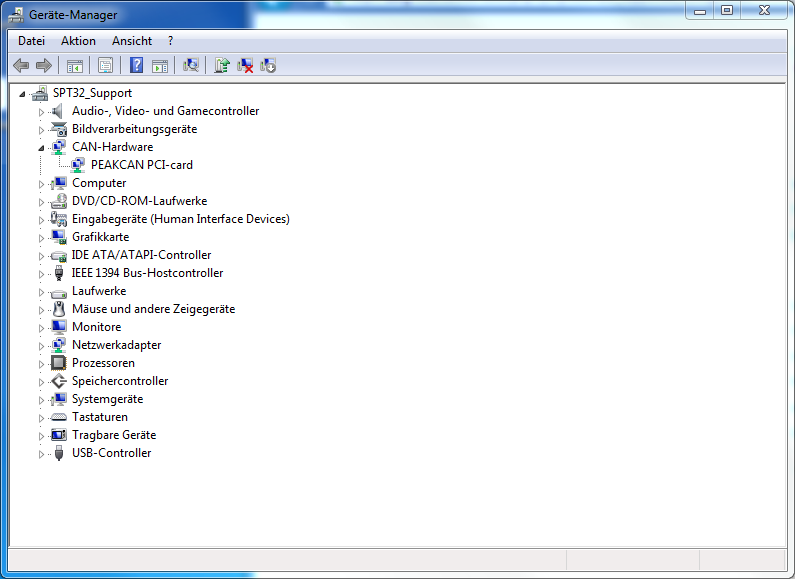Expand the Netzwerkadapter category
Image resolution: width=795 pixels, height=579 pixels.
[x=42, y=345]
